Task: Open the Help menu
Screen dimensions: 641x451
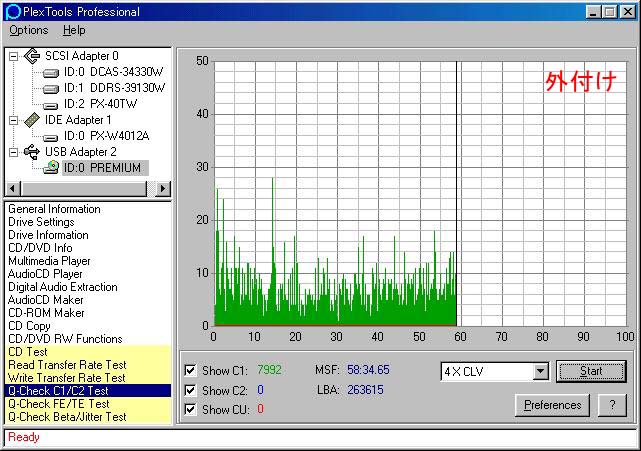Action: [x=74, y=30]
